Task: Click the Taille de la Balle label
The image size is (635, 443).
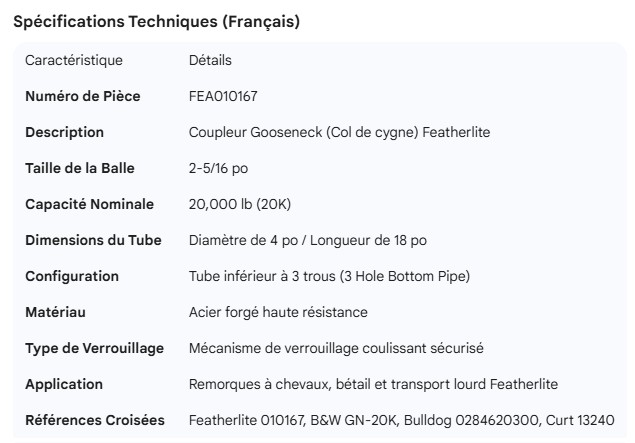Action: 80,168
